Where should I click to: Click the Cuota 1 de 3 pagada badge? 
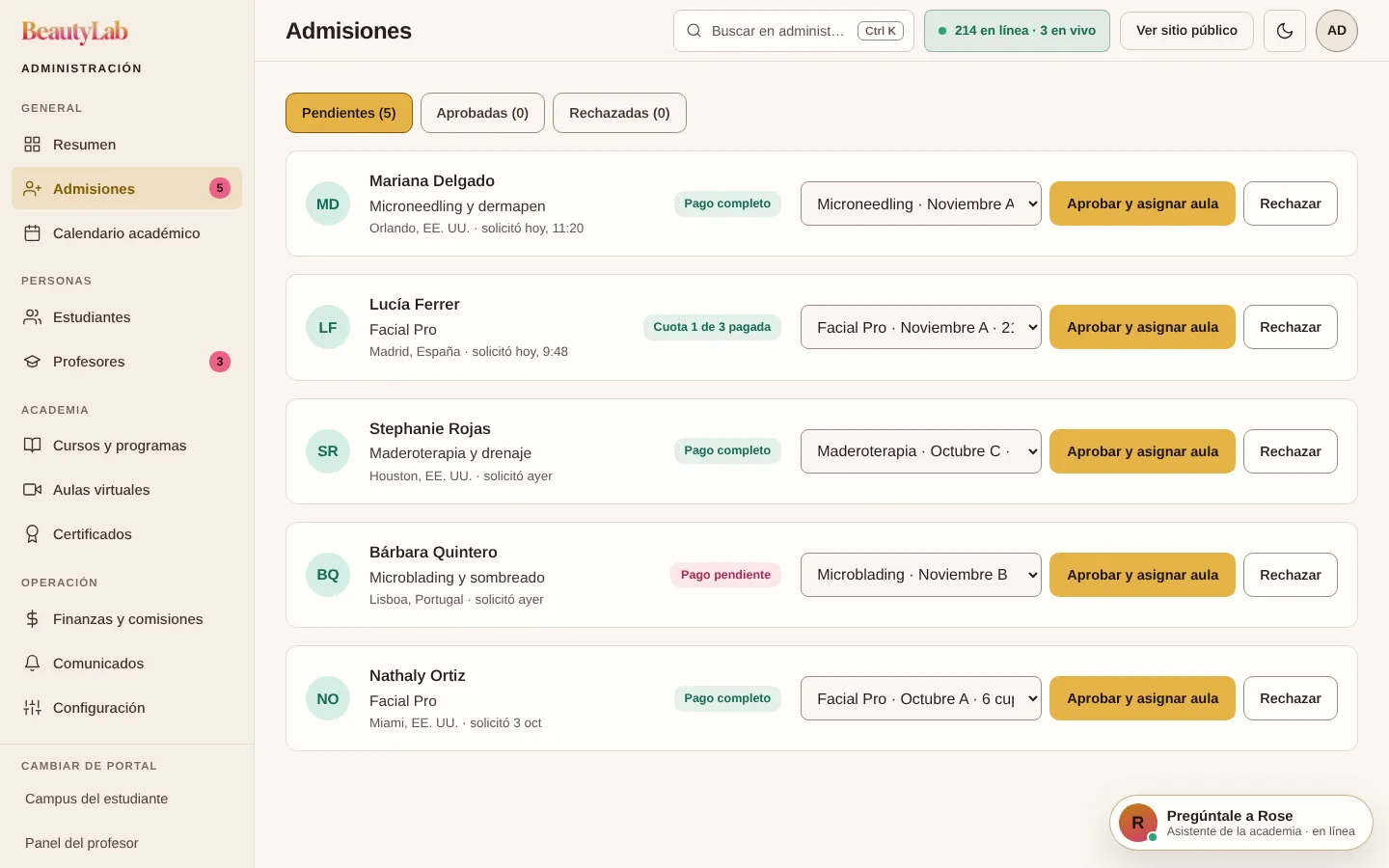[712, 327]
